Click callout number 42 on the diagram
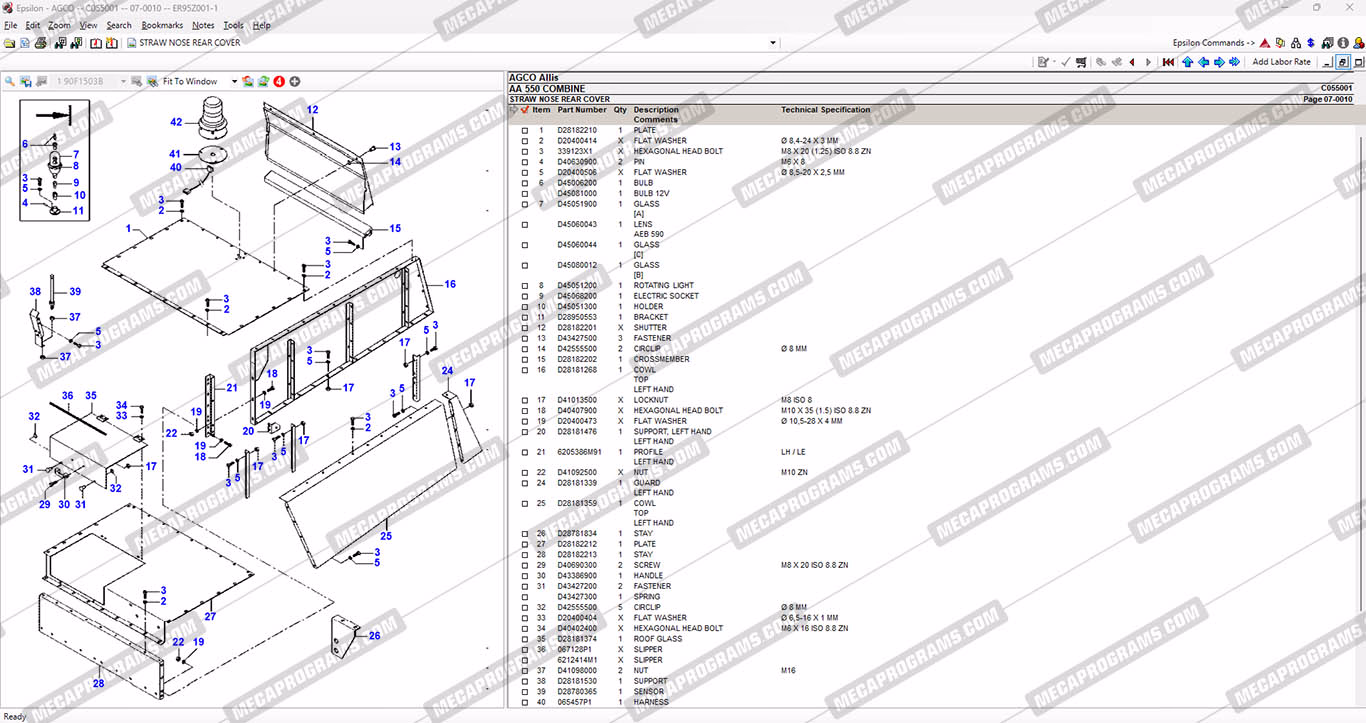Viewport: 1366px width, 723px height. (176, 122)
